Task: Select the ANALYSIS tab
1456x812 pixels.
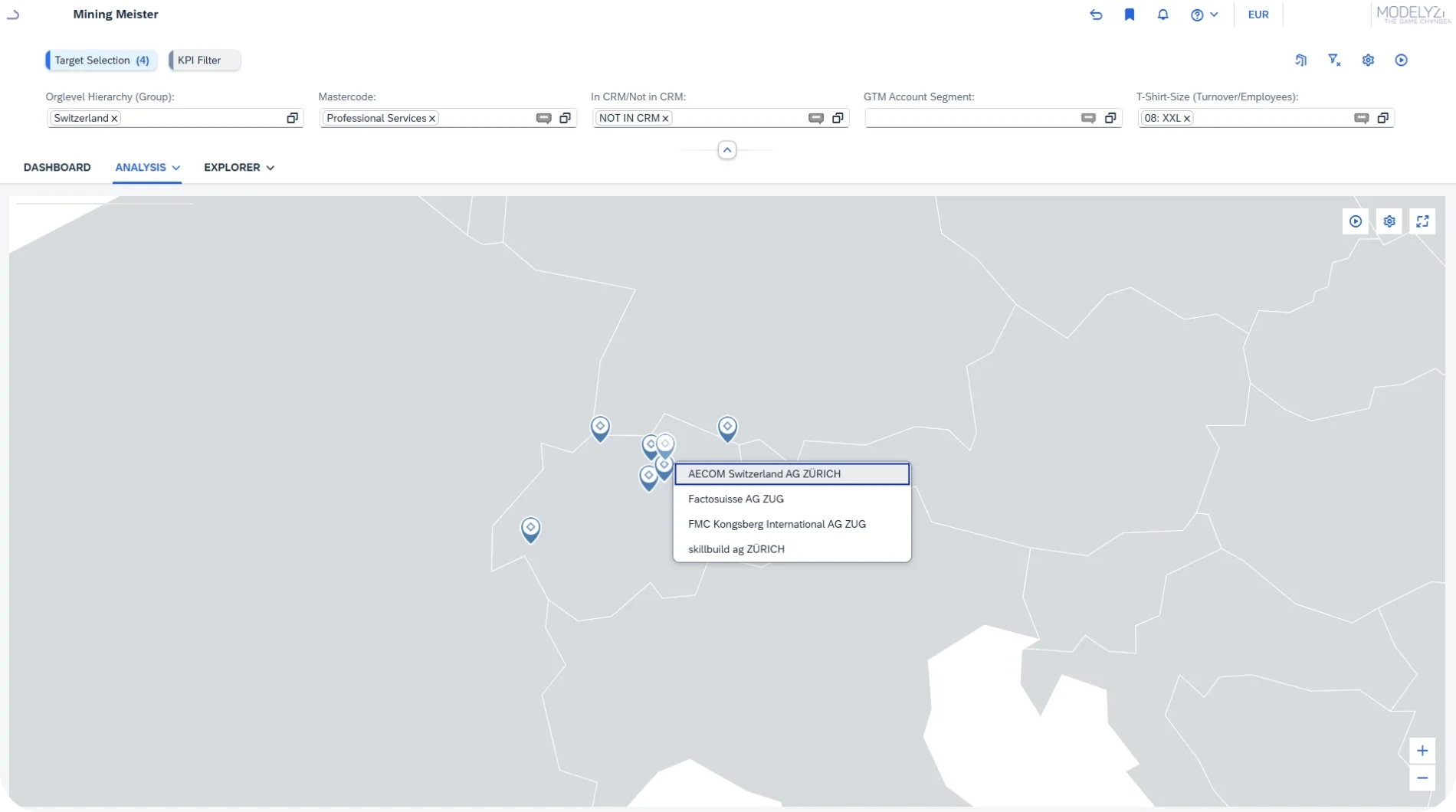Action: pos(140,167)
